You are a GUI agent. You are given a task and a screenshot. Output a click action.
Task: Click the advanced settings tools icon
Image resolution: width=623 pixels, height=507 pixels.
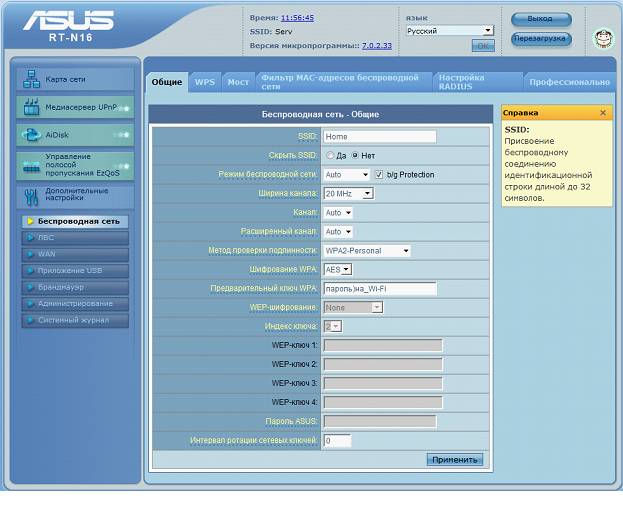point(31,197)
